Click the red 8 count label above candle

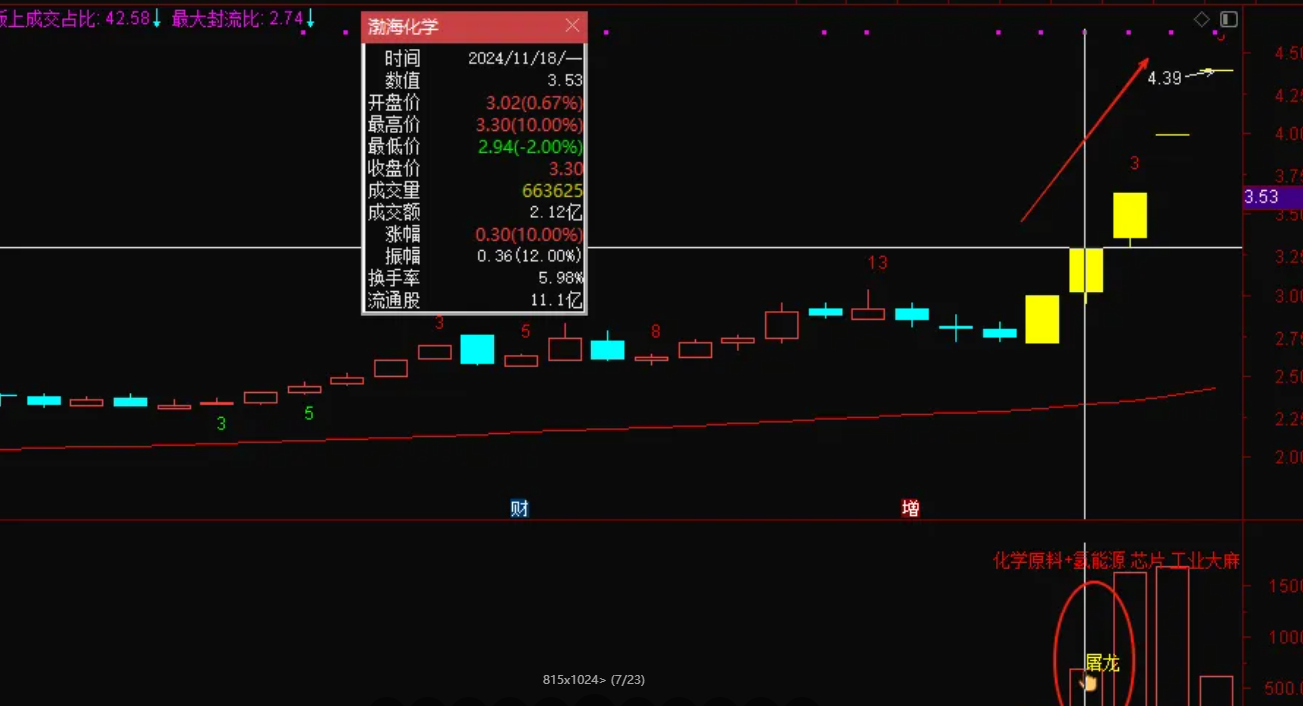click(655, 331)
